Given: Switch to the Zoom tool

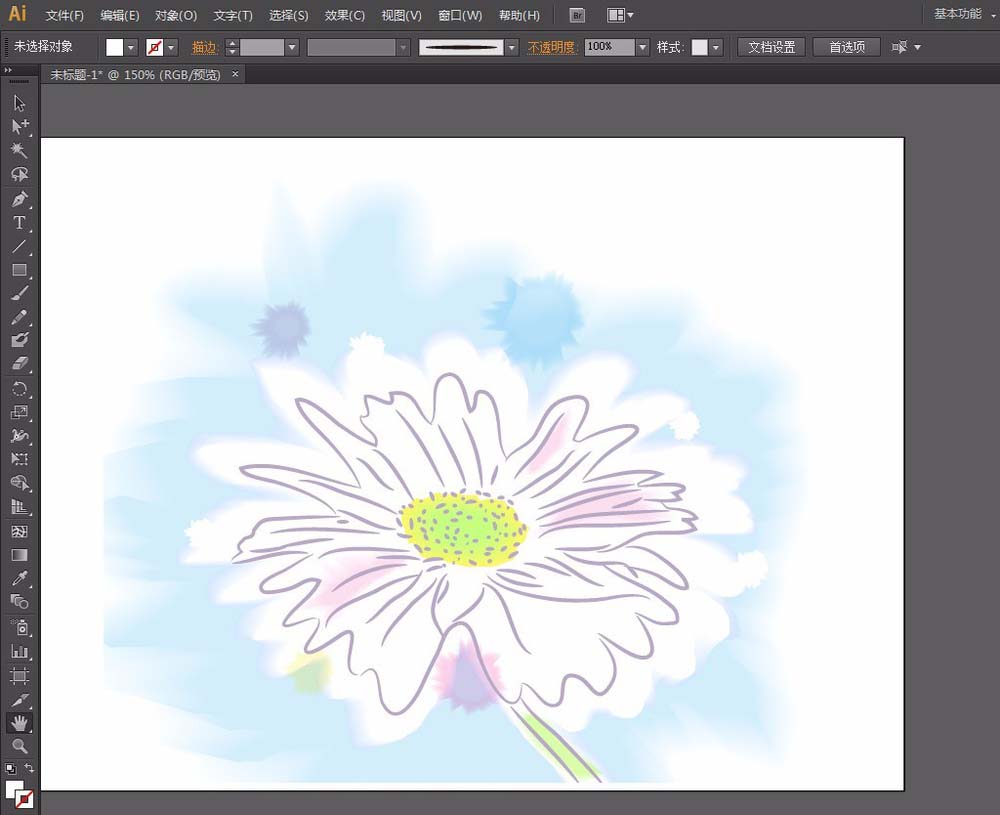Looking at the screenshot, I should coord(19,746).
